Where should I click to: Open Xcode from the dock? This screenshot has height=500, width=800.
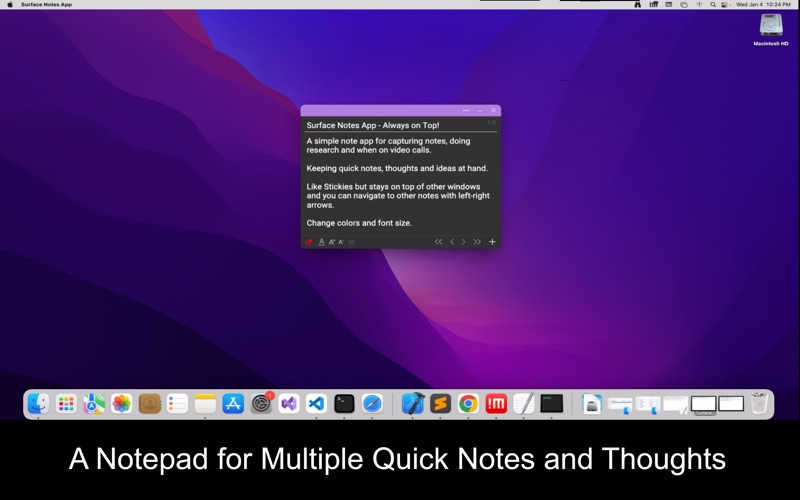(412, 404)
